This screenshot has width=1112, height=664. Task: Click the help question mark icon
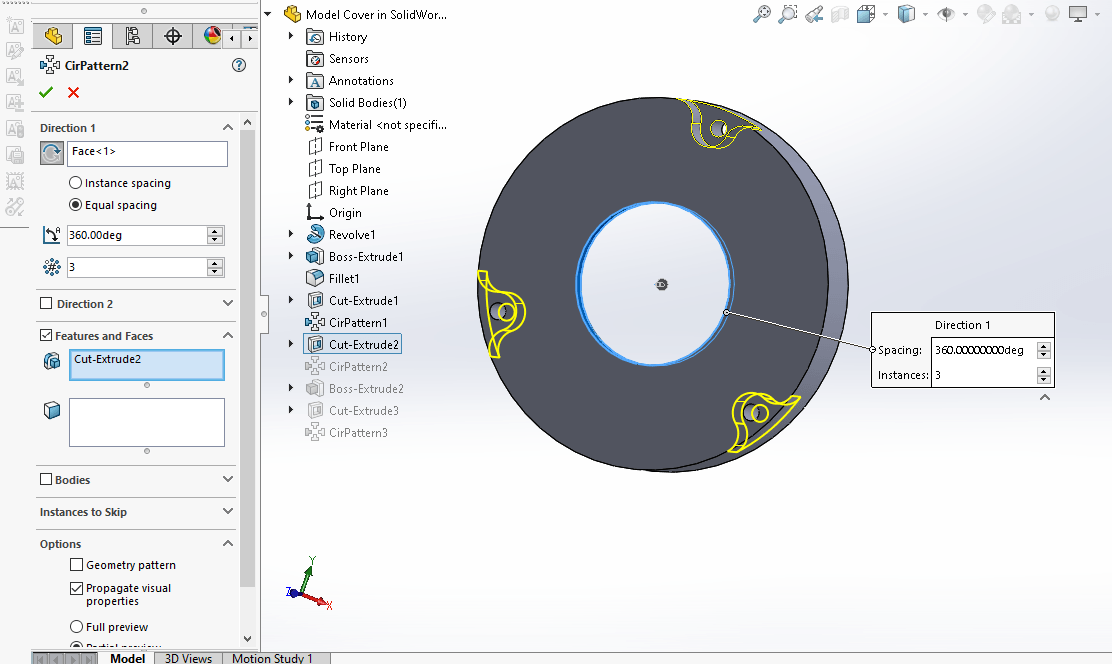[x=239, y=65]
